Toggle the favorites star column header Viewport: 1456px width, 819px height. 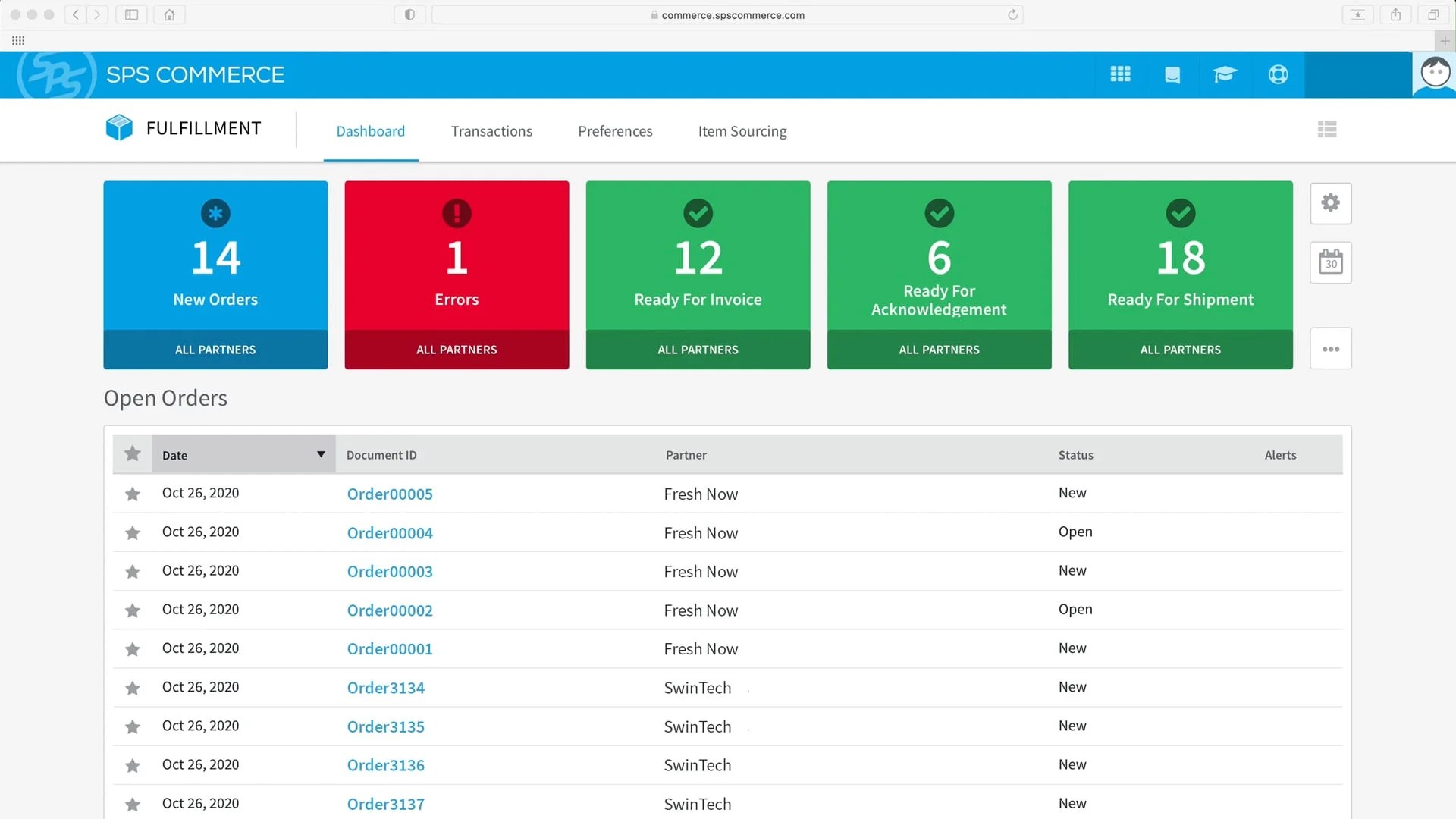coord(132,453)
